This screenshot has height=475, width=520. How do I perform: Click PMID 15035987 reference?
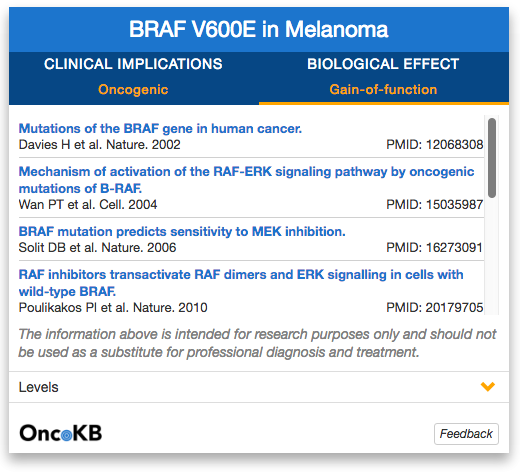pyautogui.click(x=434, y=204)
